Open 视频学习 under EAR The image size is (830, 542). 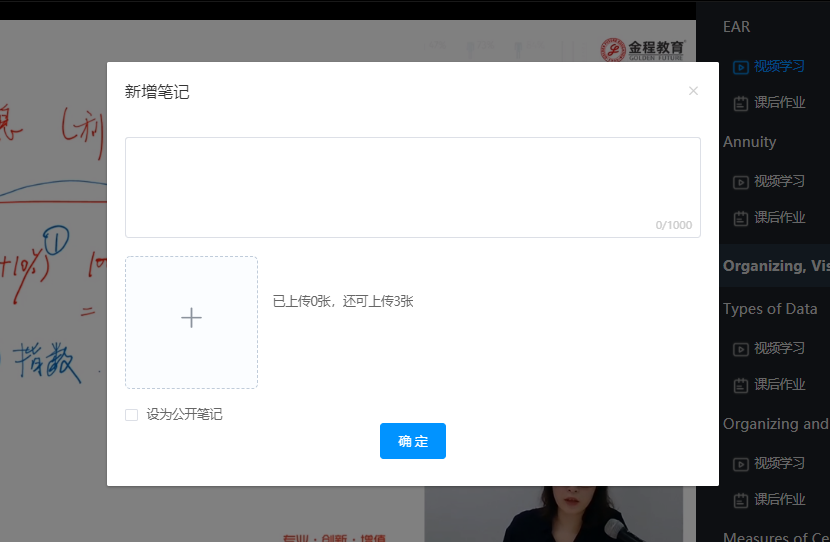click(x=778, y=67)
